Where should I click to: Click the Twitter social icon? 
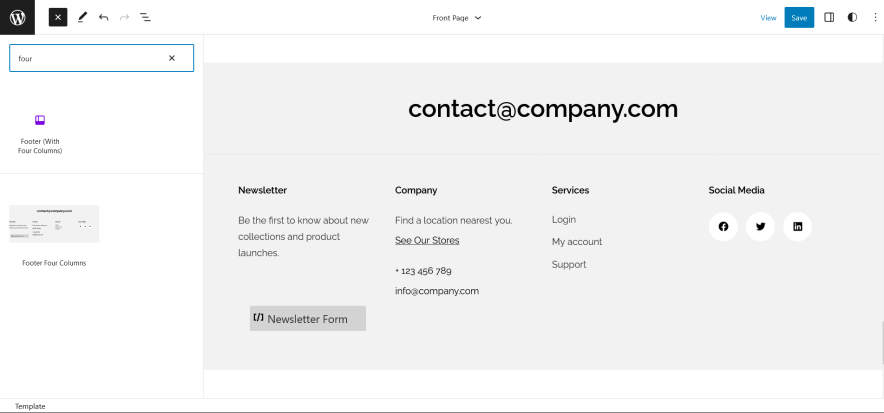pyautogui.click(x=760, y=227)
